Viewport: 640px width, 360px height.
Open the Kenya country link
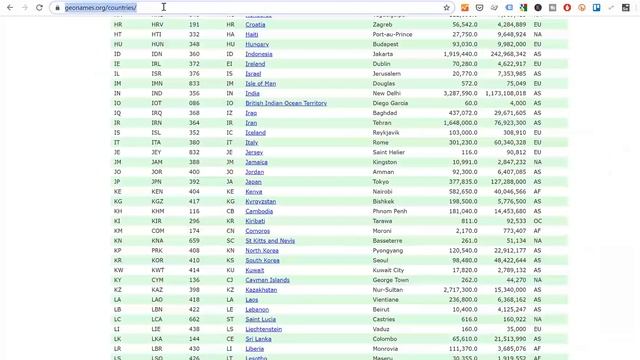(253, 191)
